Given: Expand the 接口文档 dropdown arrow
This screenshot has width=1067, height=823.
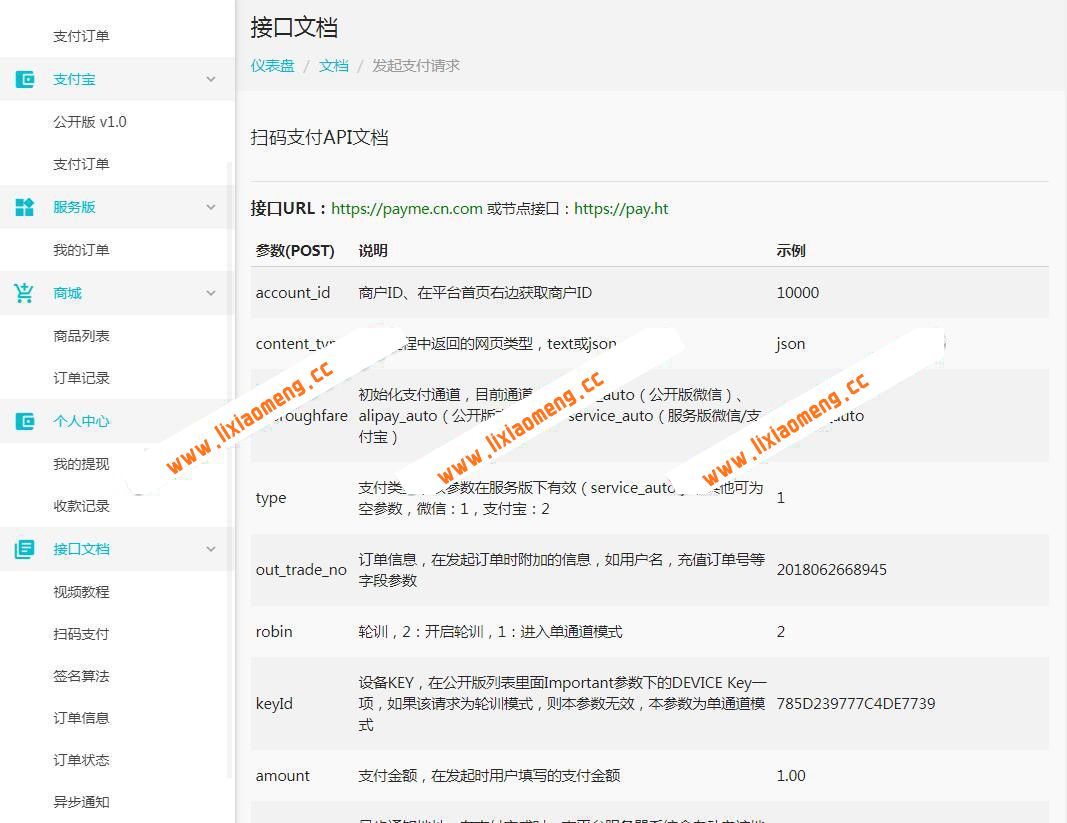Looking at the screenshot, I should tap(210, 548).
